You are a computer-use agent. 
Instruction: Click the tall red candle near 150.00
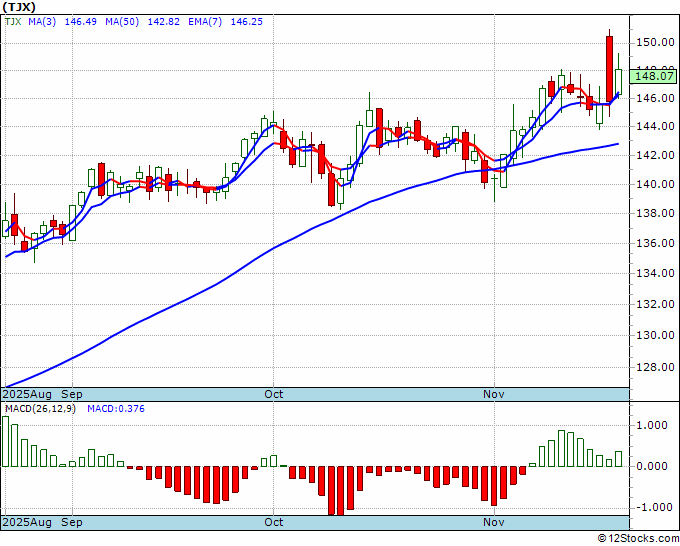tap(609, 70)
